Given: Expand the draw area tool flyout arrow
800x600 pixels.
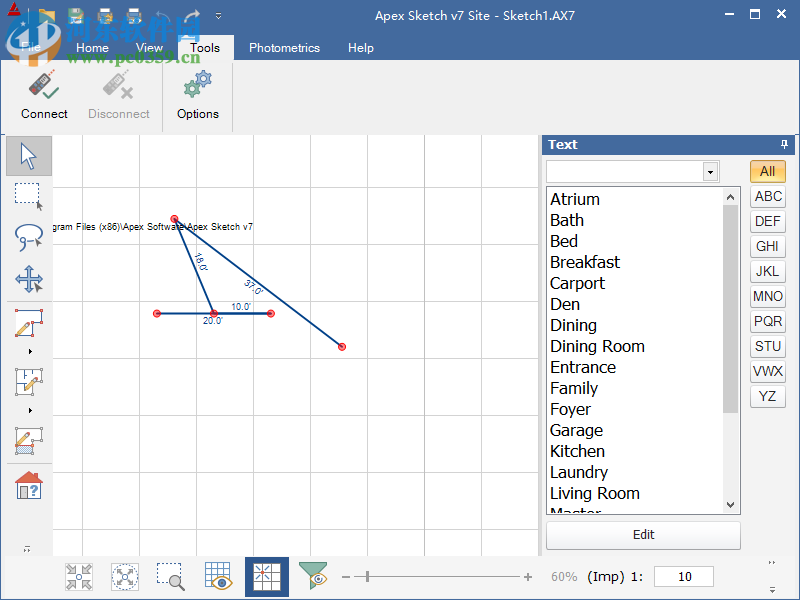Looking at the screenshot, I should tap(30, 352).
